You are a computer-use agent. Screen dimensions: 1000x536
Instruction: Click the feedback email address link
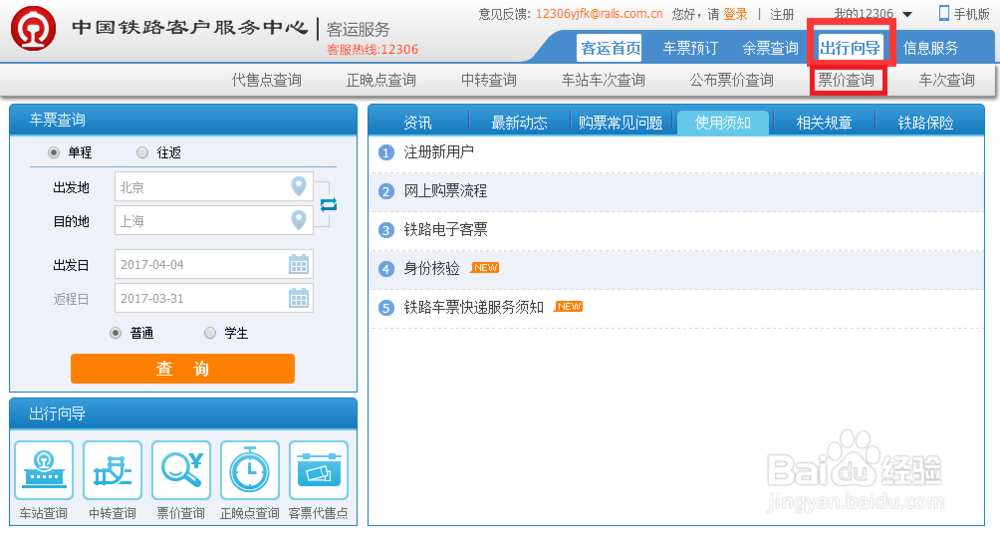click(x=599, y=13)
